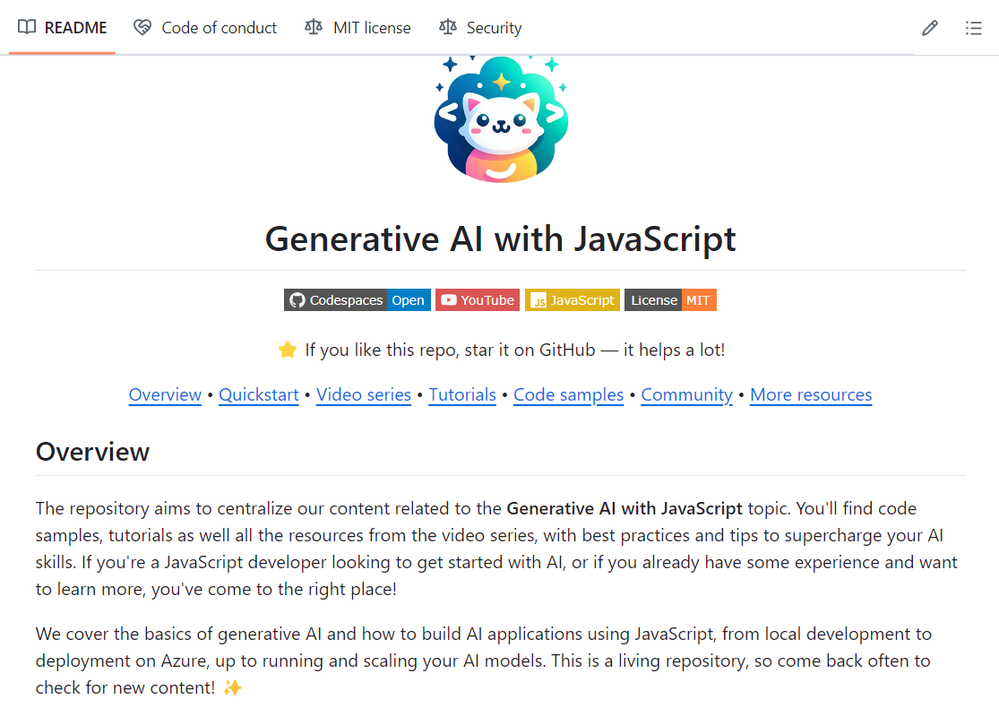The width and height of the screenshot is (999, 718).
Task: Click the cat mascot logo image
Action: tap(501, 119)
